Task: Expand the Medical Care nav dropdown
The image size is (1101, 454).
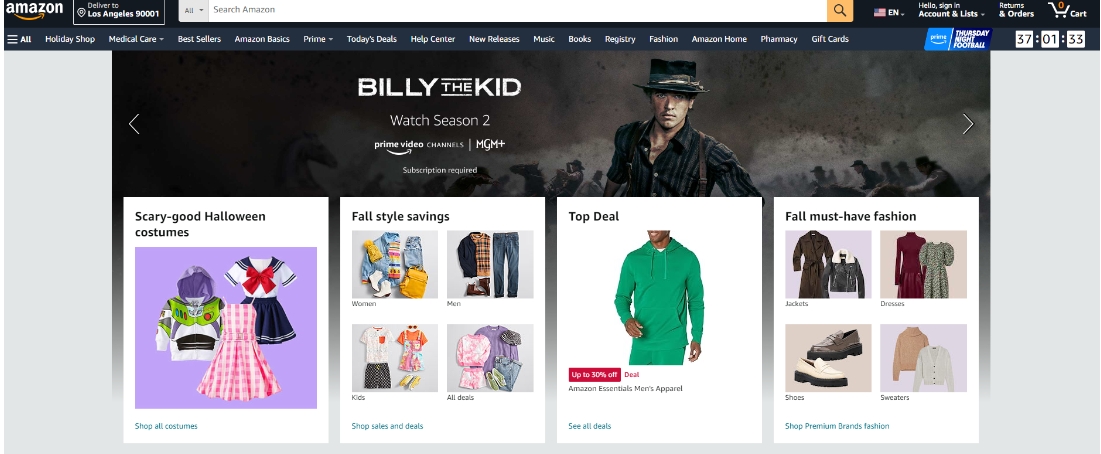Action: click(x=136, y=39)
